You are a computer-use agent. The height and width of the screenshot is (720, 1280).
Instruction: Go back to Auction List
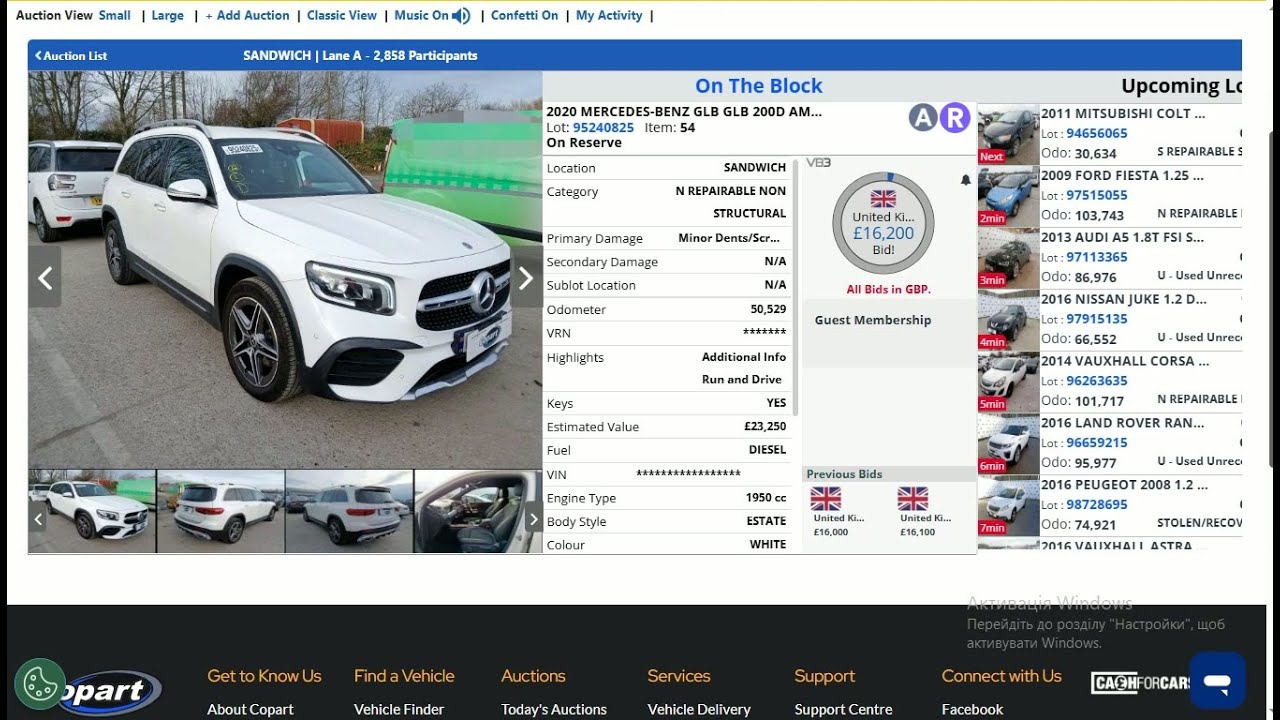pos(71,56)
